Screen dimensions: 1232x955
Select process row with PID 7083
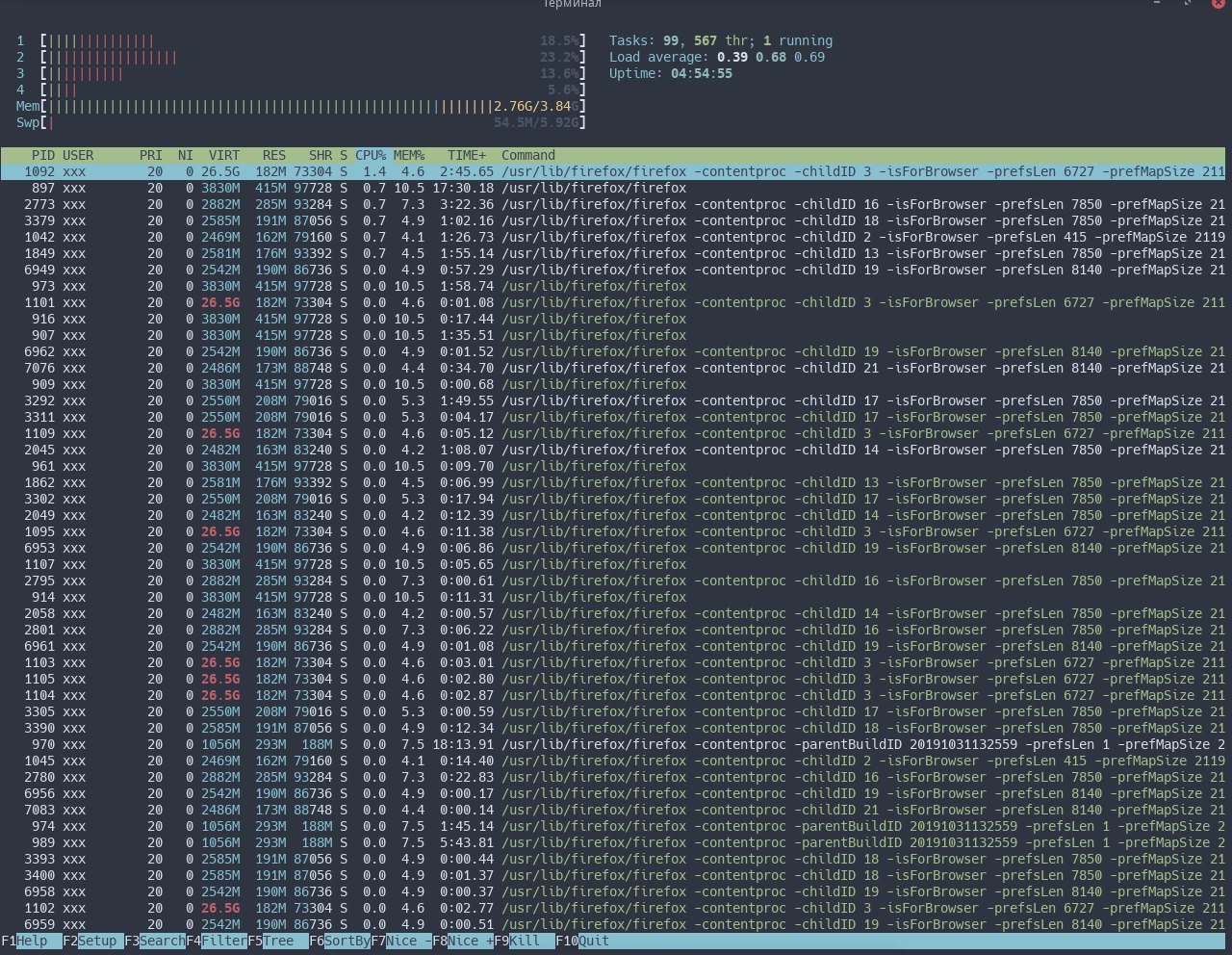click(x=613, y=810)
